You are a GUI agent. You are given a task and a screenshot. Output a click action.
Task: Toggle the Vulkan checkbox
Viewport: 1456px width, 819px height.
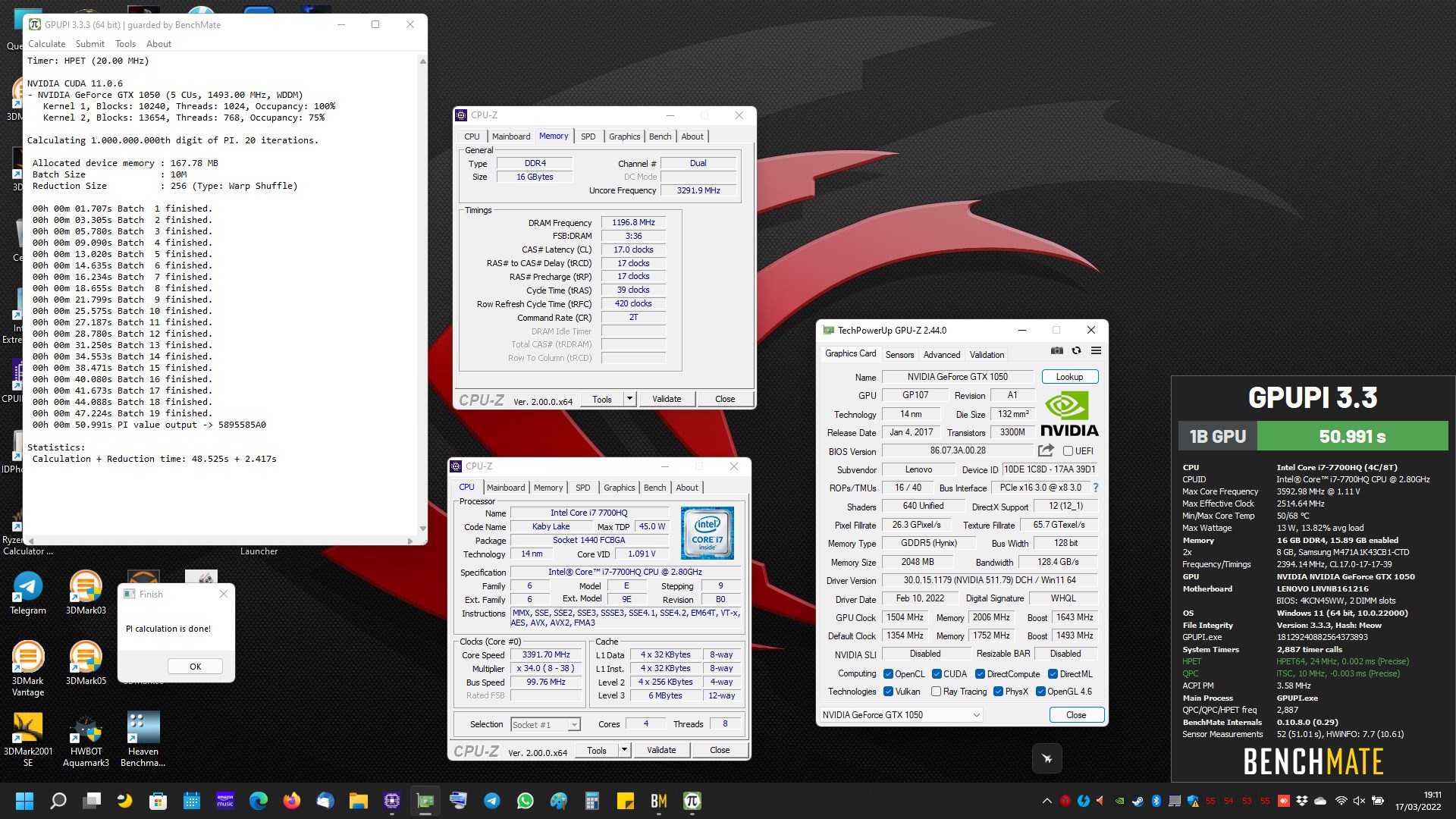(888, 692)
